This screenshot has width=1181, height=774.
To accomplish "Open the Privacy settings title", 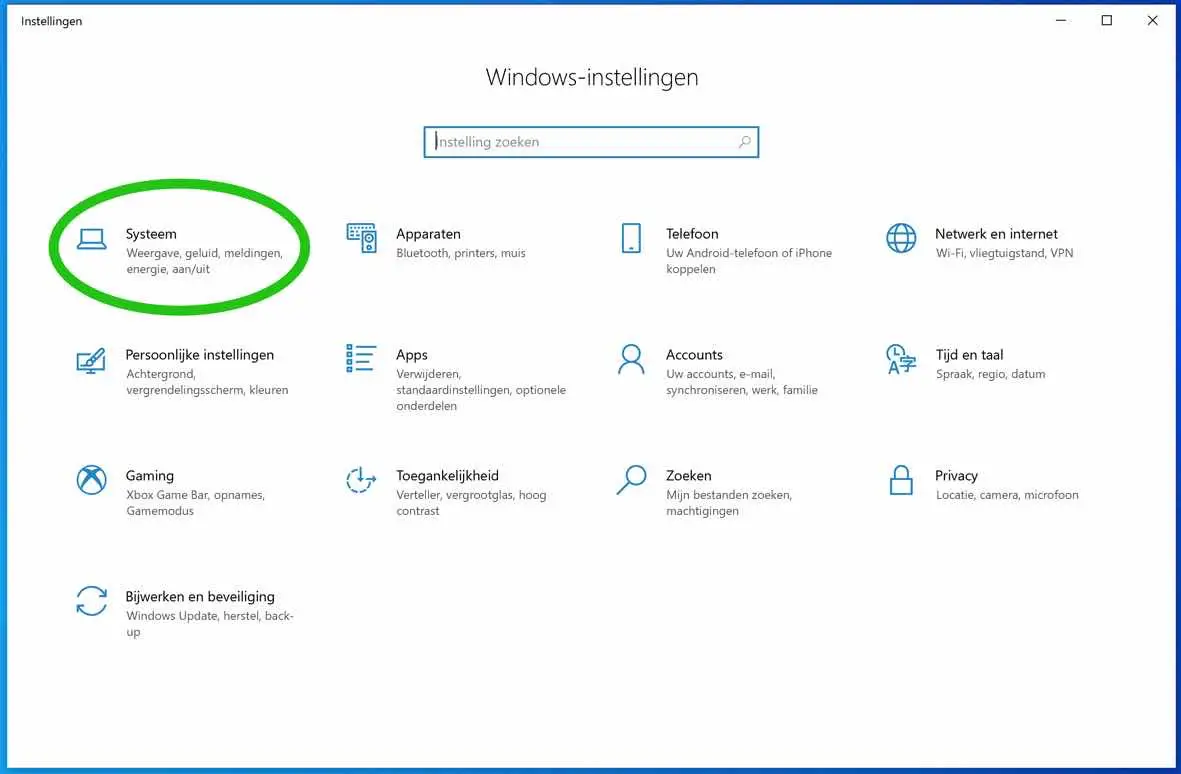I will click(x=956, y=476).
